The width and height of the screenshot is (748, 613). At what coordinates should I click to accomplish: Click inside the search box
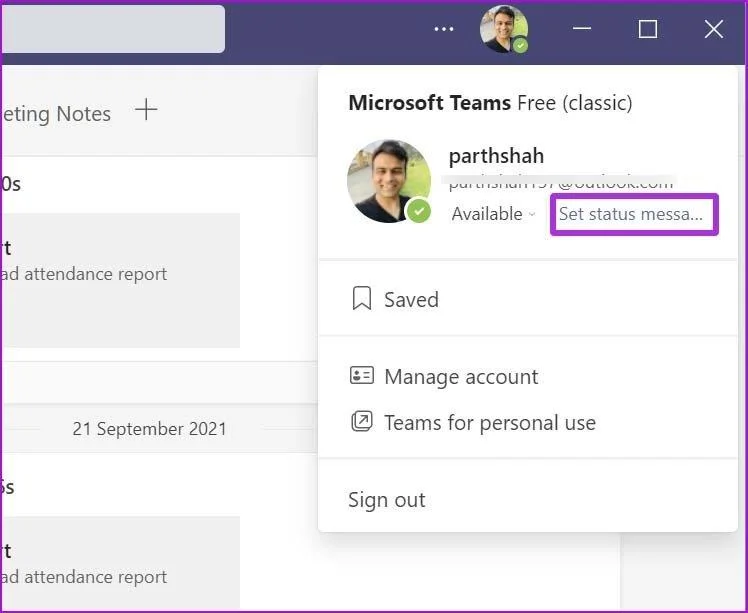click(113, 29)
